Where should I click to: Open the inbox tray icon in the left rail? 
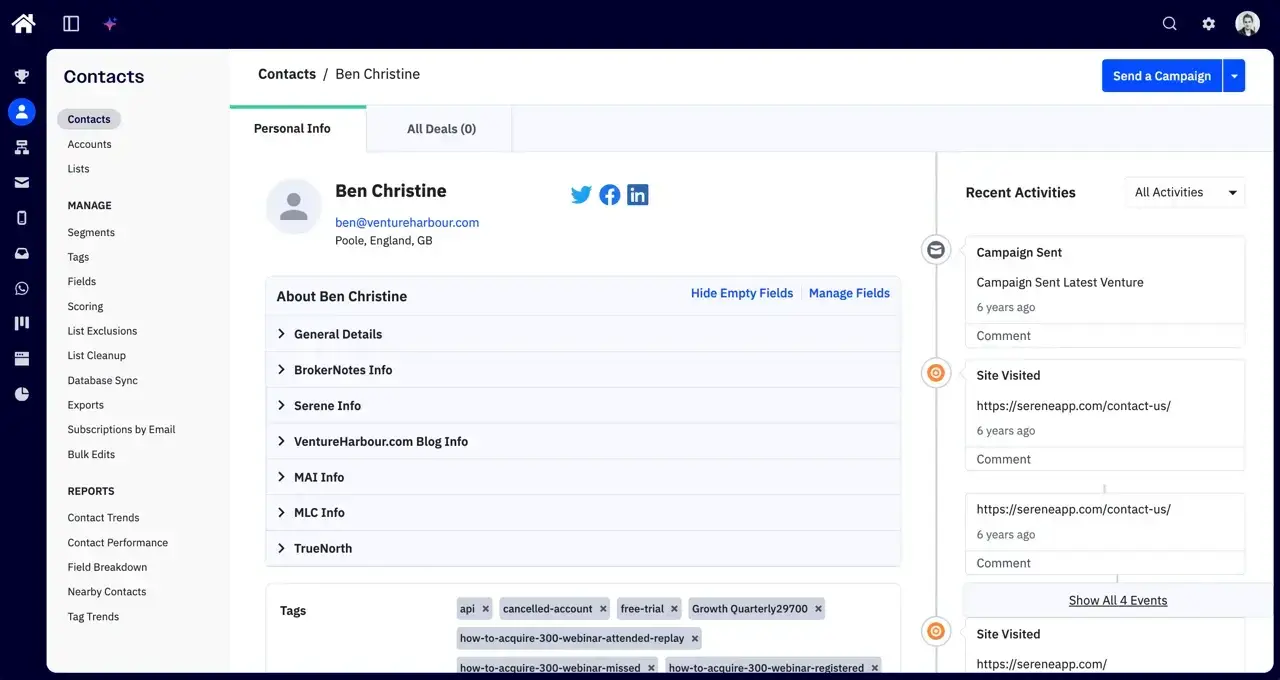[x=22, y=253]
